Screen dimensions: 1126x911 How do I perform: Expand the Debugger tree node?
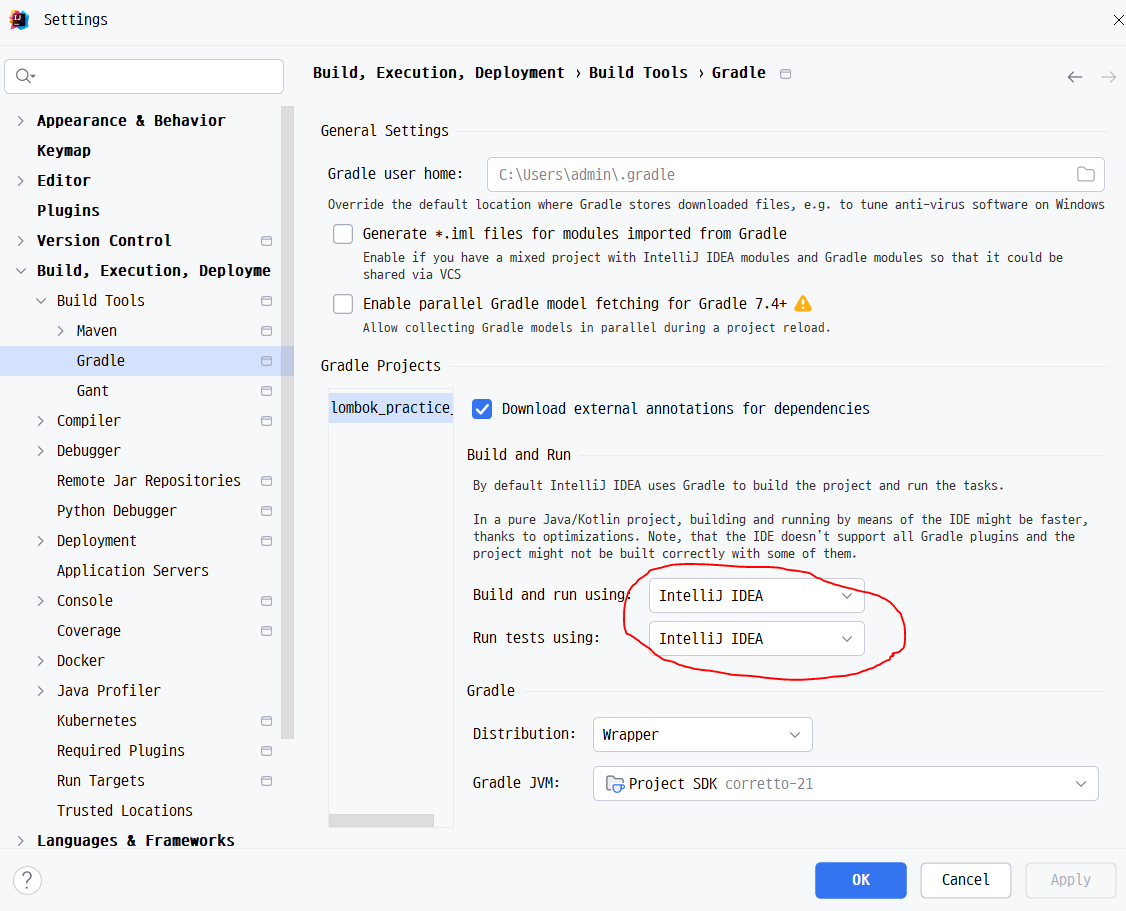41,451
